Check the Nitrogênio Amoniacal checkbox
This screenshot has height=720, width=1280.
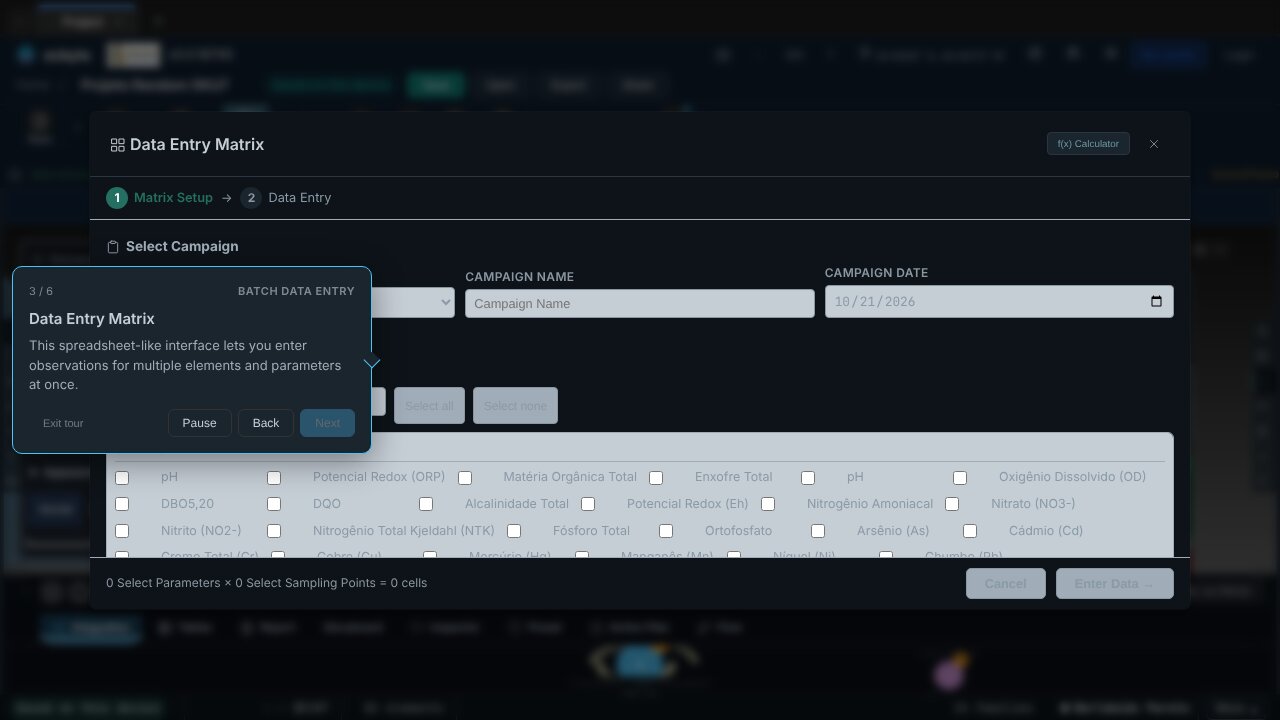tap(768, 504)
